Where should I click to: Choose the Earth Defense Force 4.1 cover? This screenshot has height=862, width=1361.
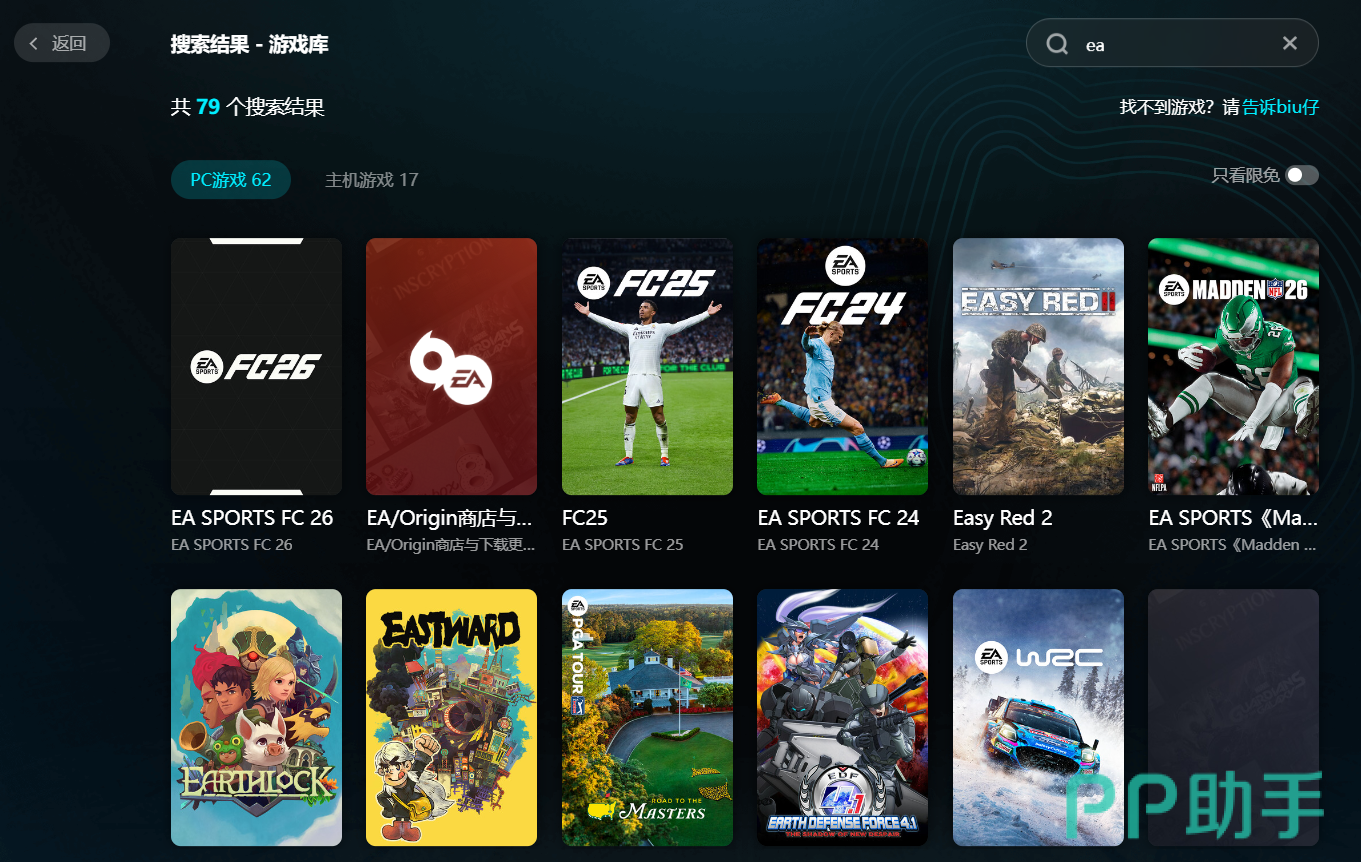click(842, 717)
